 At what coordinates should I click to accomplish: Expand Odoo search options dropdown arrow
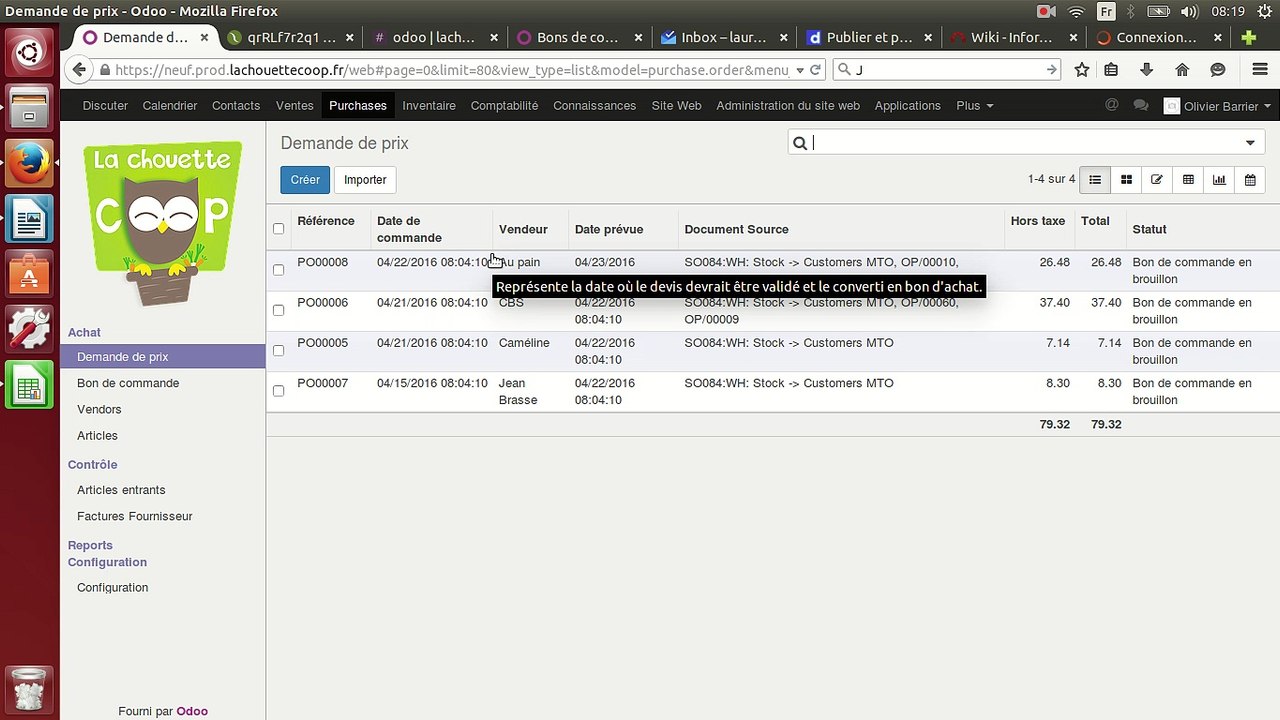tap(1250, 143)
